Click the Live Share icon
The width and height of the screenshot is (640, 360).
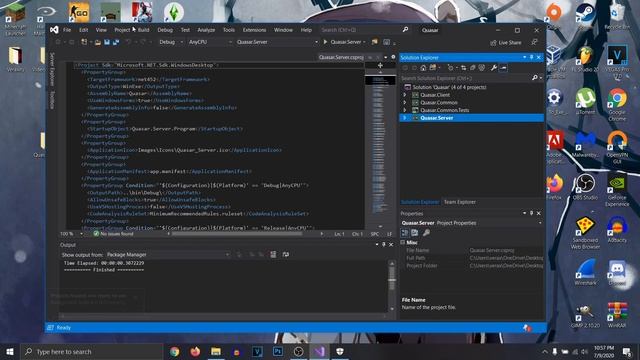(x=493, y=42)
